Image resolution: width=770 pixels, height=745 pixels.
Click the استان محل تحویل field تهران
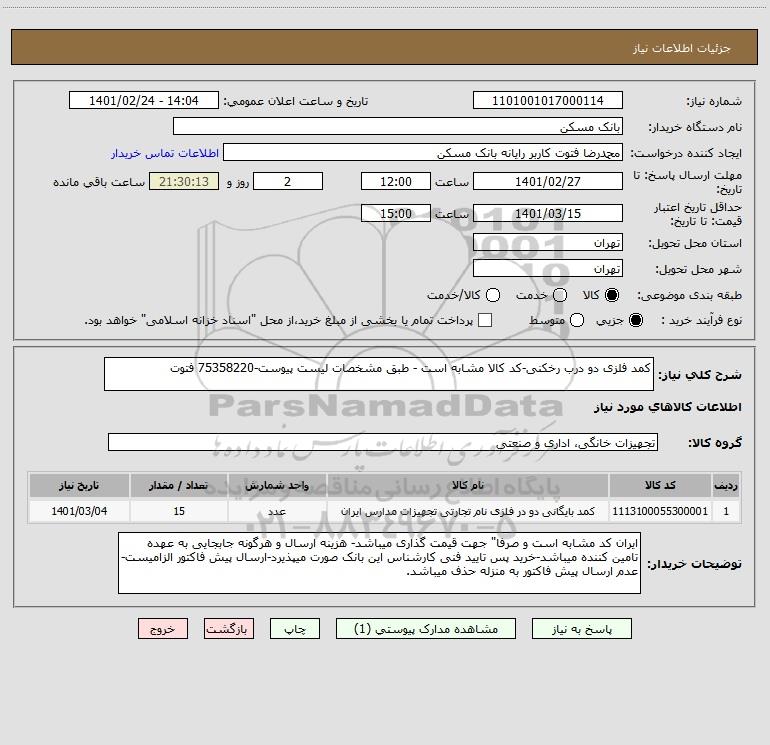coord(548,242)
